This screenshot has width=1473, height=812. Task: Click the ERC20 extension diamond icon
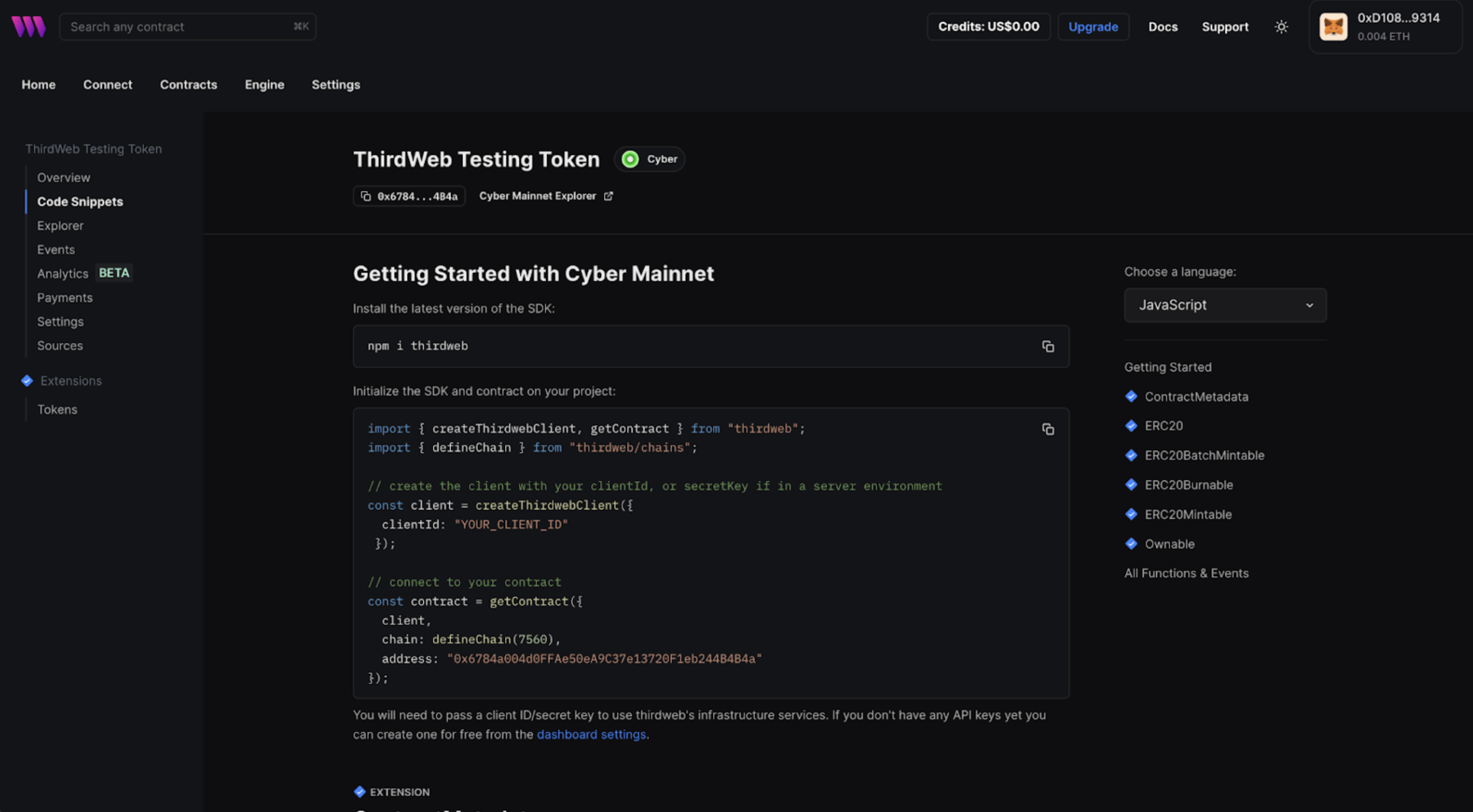tap(1130, 425)
